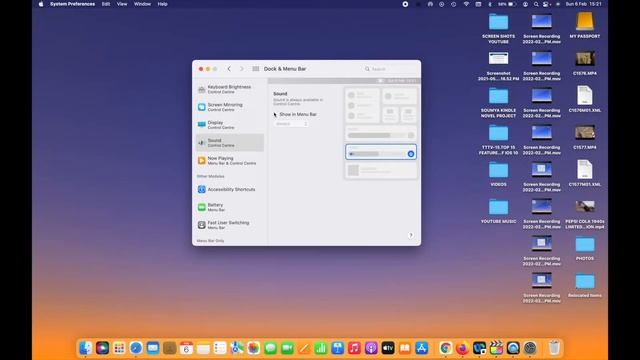Image resolution: width=640 pixels, height=360 pixels.
Task: Open Launchpad in the Dock
Action: [119, 348]
